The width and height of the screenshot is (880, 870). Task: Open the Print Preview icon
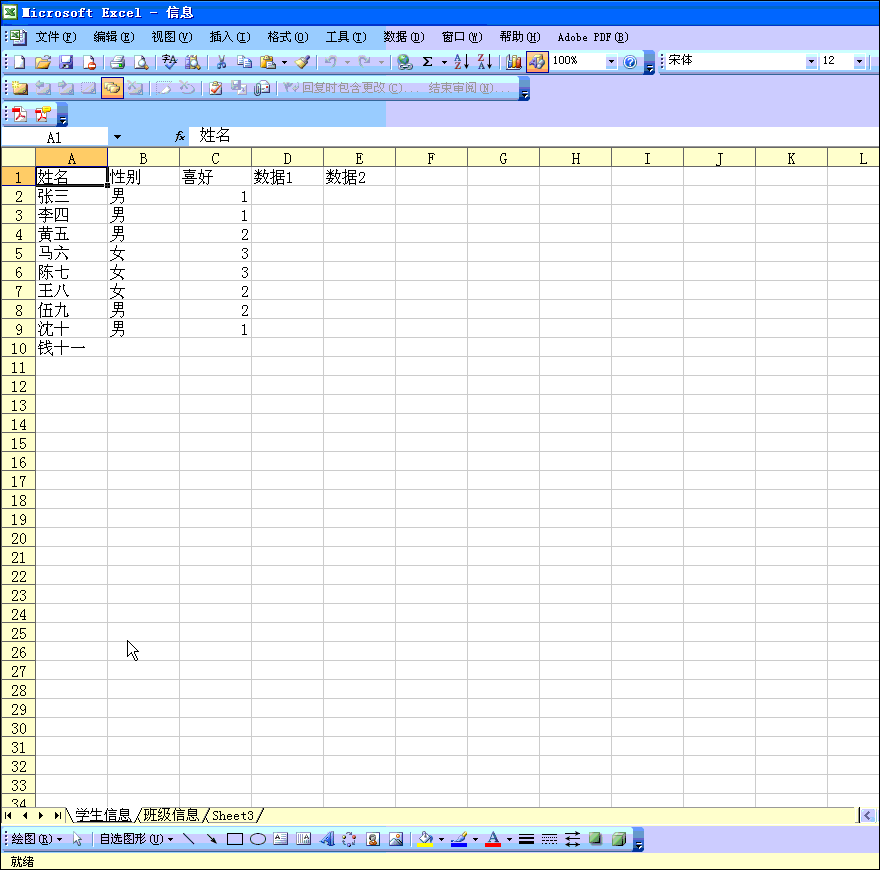tap(141, 62)
